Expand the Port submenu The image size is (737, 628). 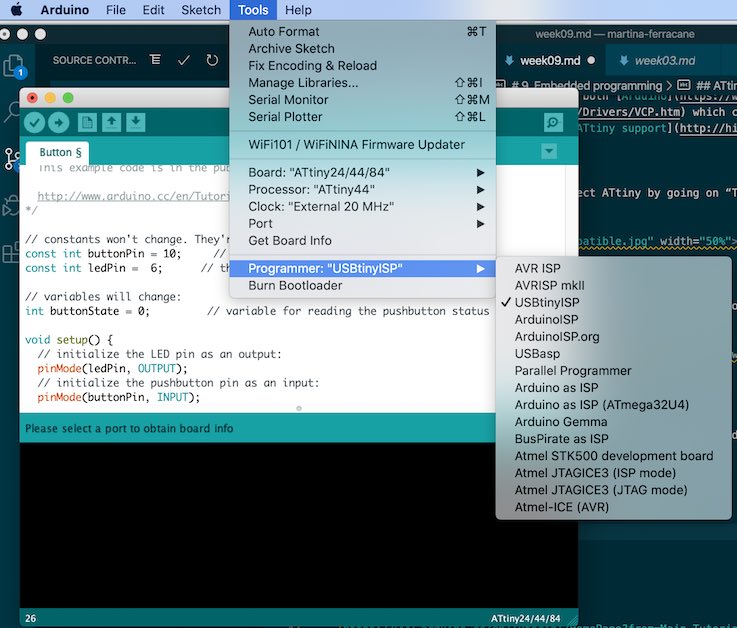click(x=362, y=223)
